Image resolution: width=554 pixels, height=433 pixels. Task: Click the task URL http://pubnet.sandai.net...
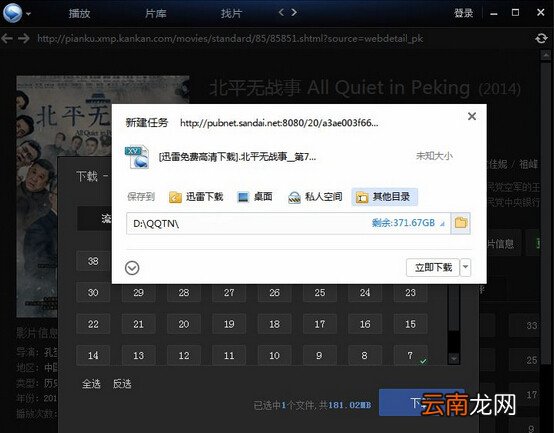pyautogui.click(x=279, y=123)
